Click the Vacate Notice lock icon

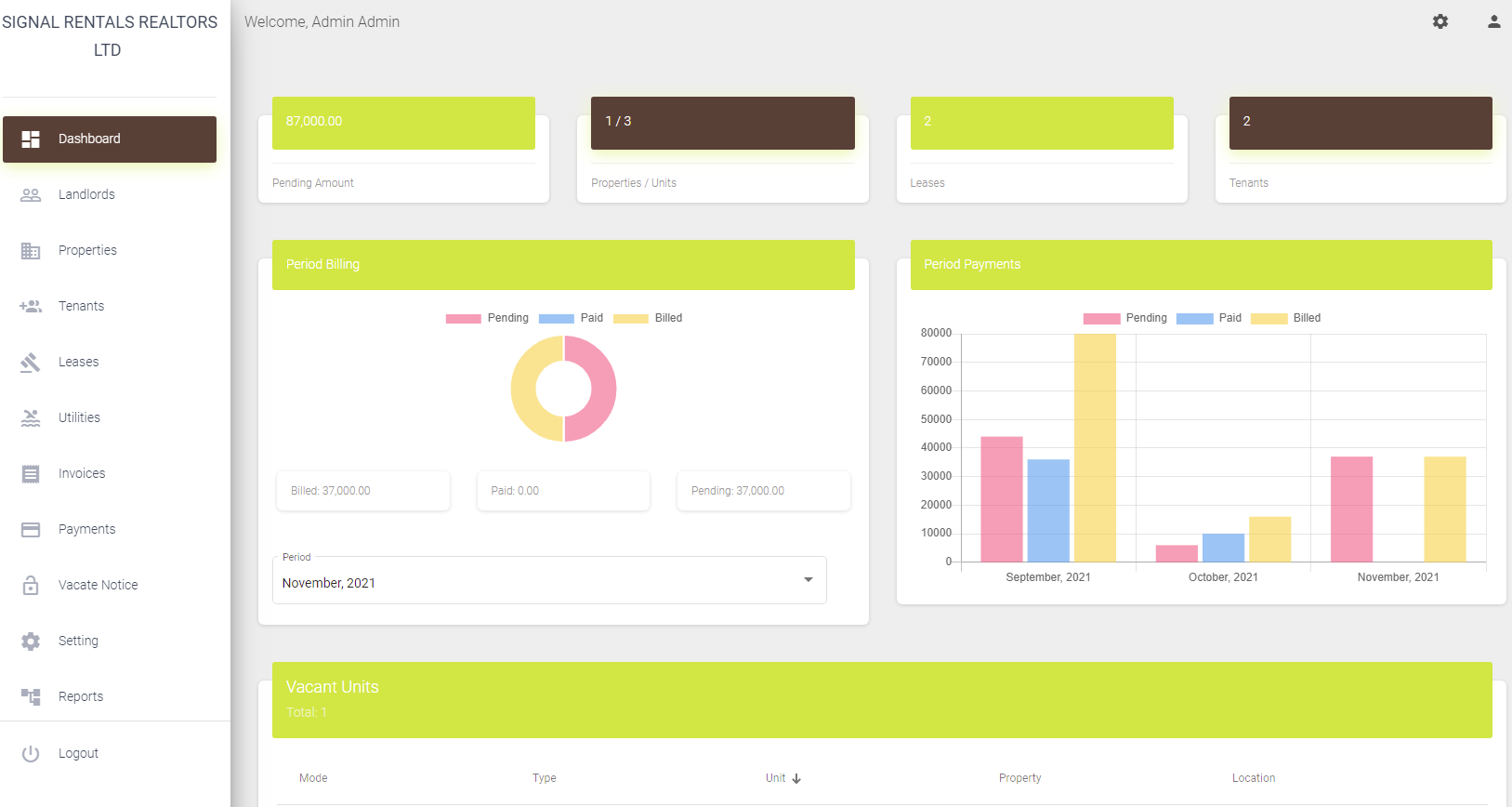click(x=31, y=585)
